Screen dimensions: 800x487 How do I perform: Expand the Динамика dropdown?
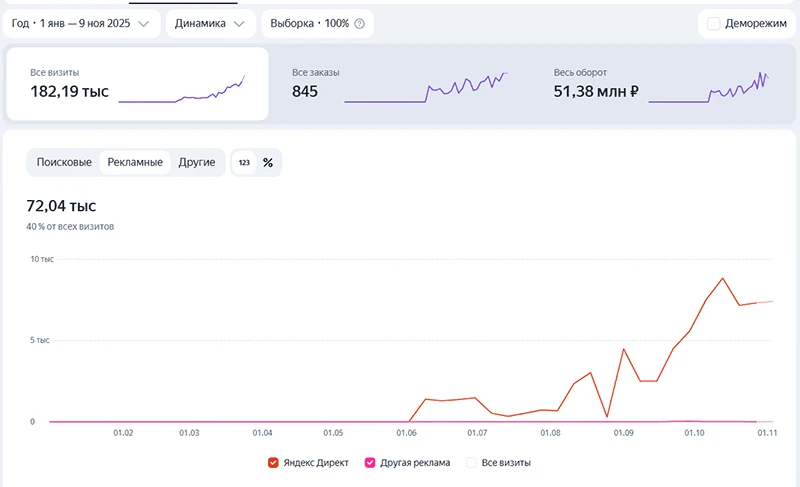coord(211,23)
